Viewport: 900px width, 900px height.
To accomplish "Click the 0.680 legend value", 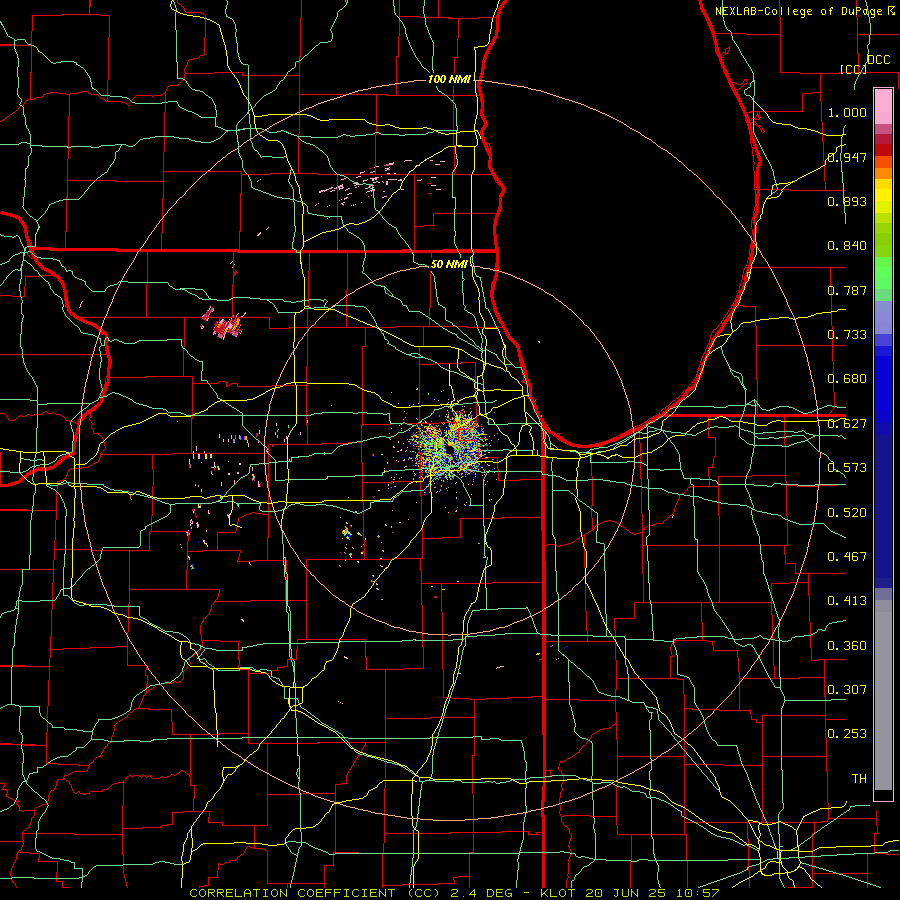I will [x=847, y=379].
